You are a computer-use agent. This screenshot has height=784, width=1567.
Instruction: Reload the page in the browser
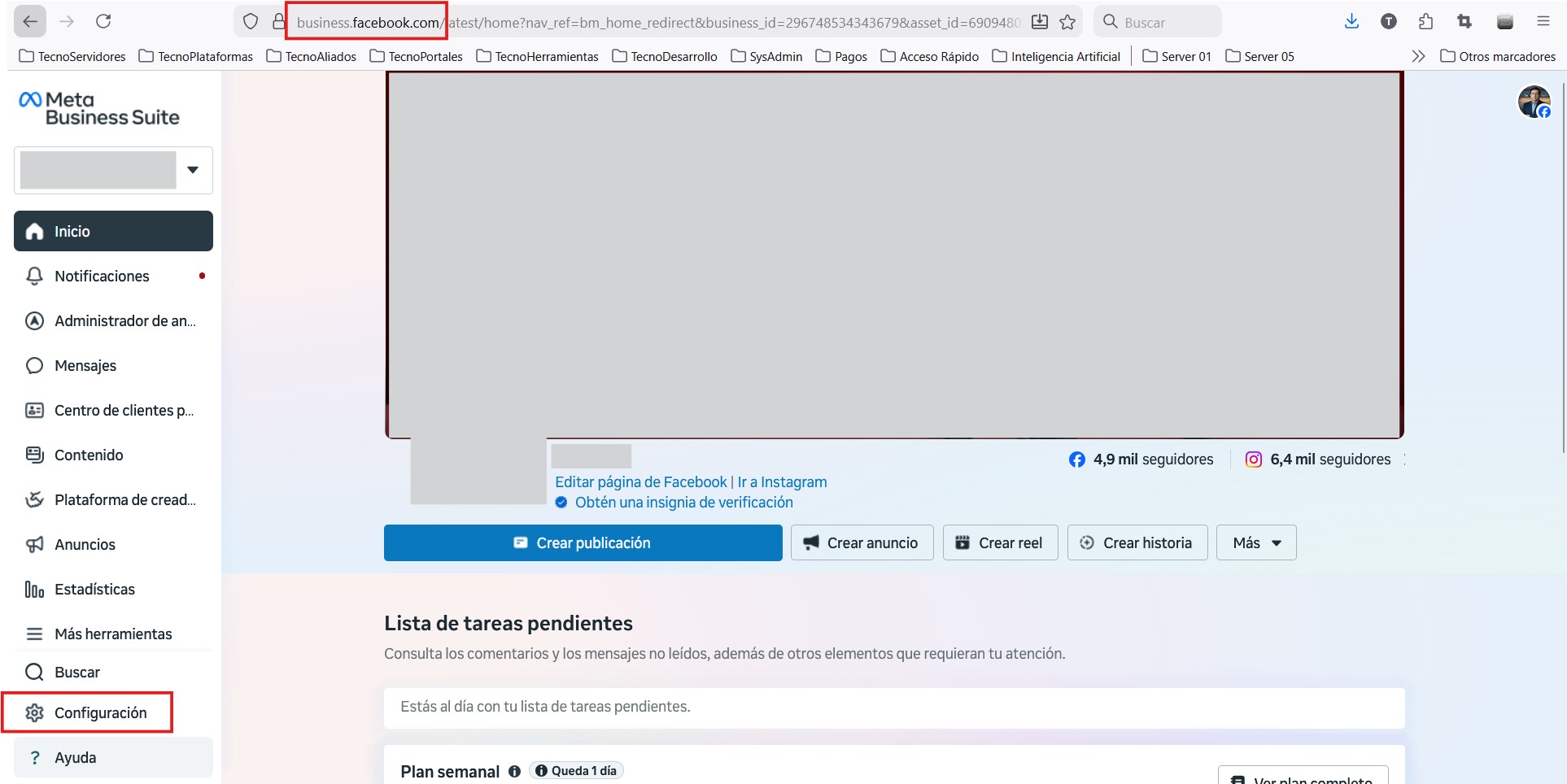103,22
